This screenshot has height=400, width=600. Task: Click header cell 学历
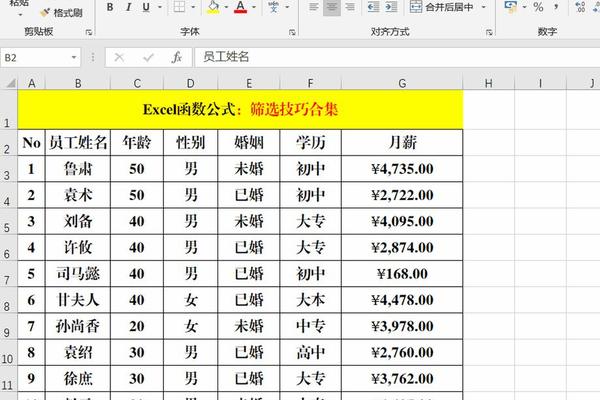click(x=310, y=142)
